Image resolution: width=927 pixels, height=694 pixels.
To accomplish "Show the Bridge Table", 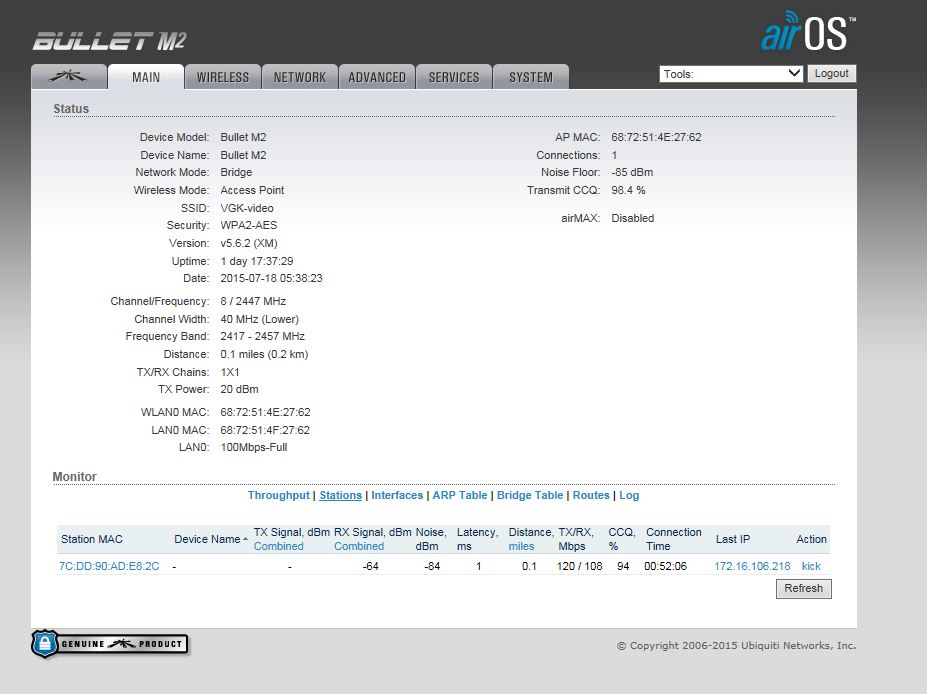I will point(530,495).
